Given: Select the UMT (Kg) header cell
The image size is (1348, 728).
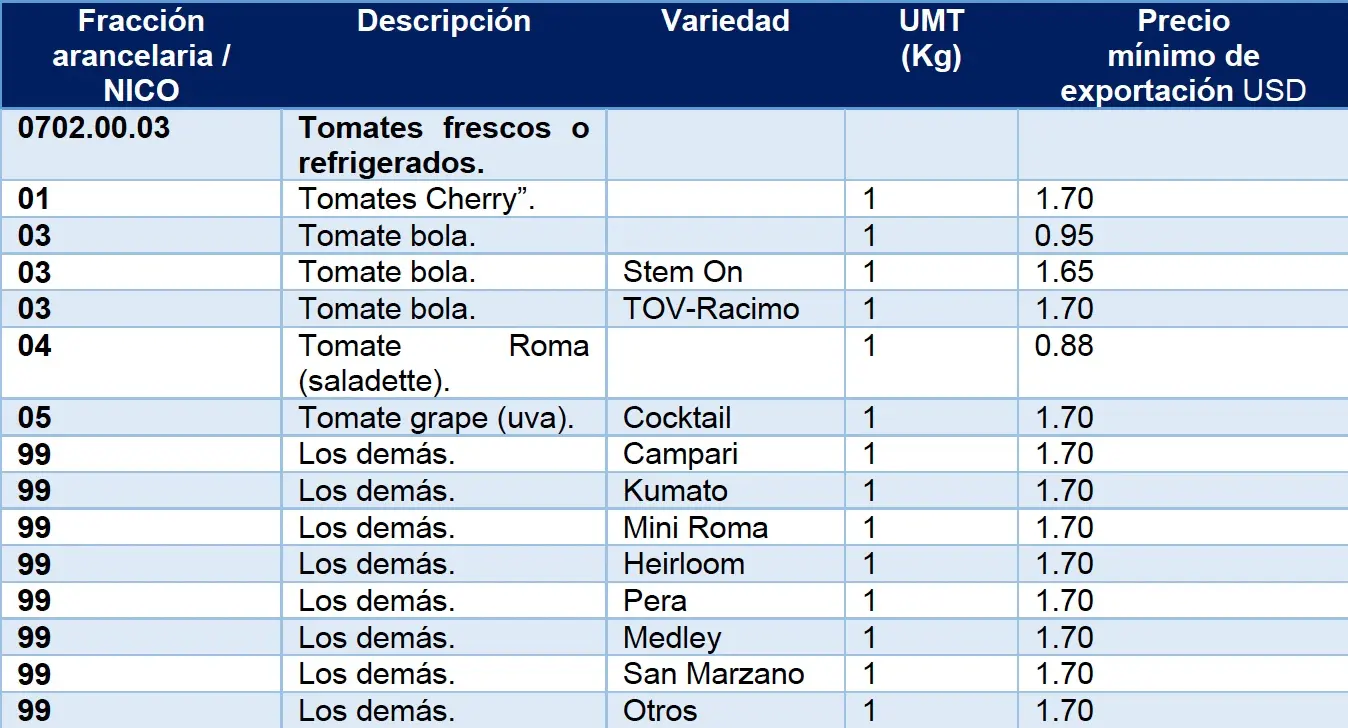Looking at the screenshot, I should click(x=931, y=55).
